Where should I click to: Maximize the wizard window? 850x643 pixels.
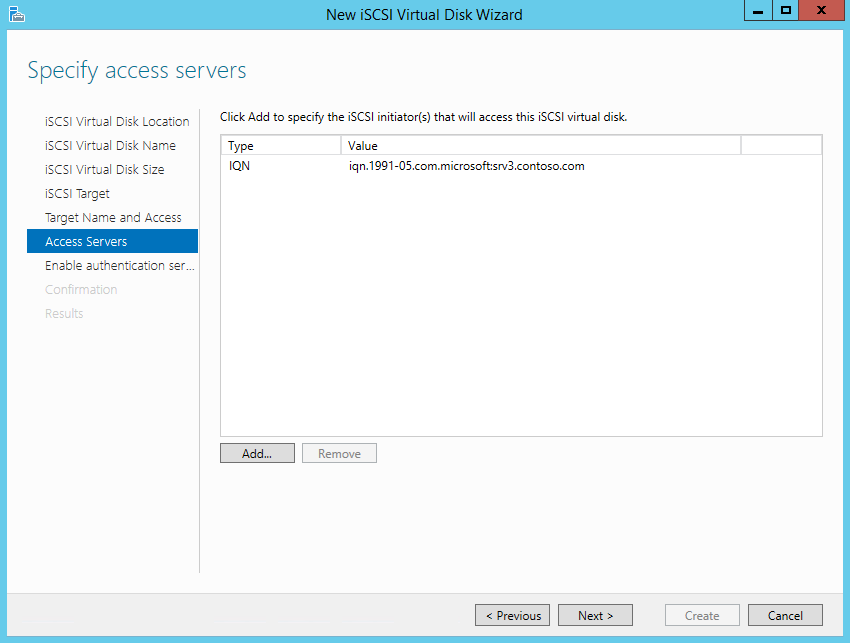(x=785, y=11)
